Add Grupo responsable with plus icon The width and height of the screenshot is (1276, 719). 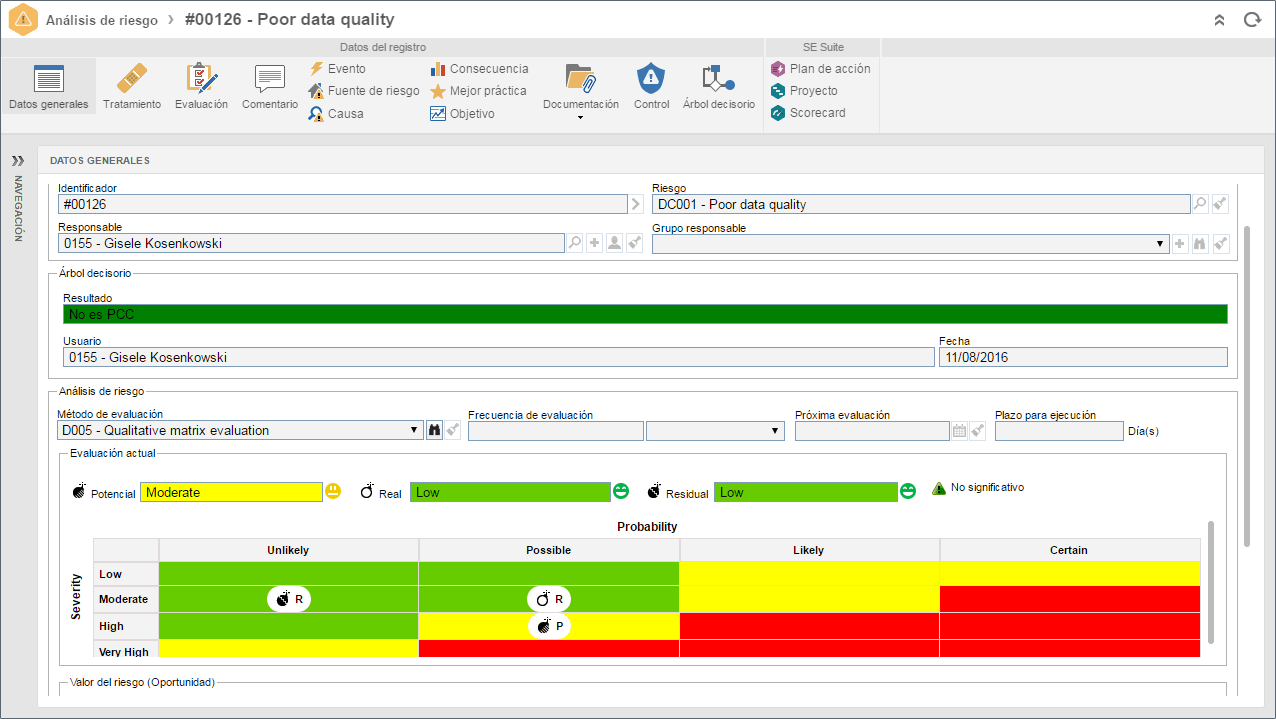tap(1180, 243)
